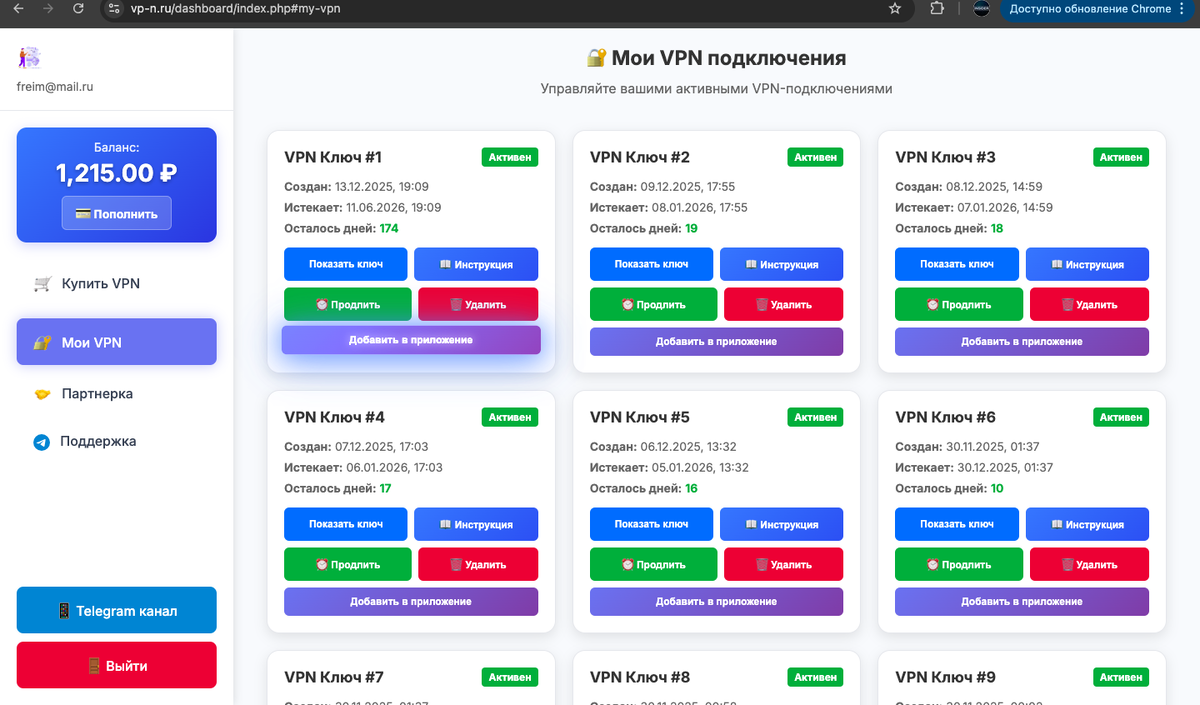The image size is (1200, 705).
Task: Click the site logo above freim@mail.ru
Action: pos(29,58)
